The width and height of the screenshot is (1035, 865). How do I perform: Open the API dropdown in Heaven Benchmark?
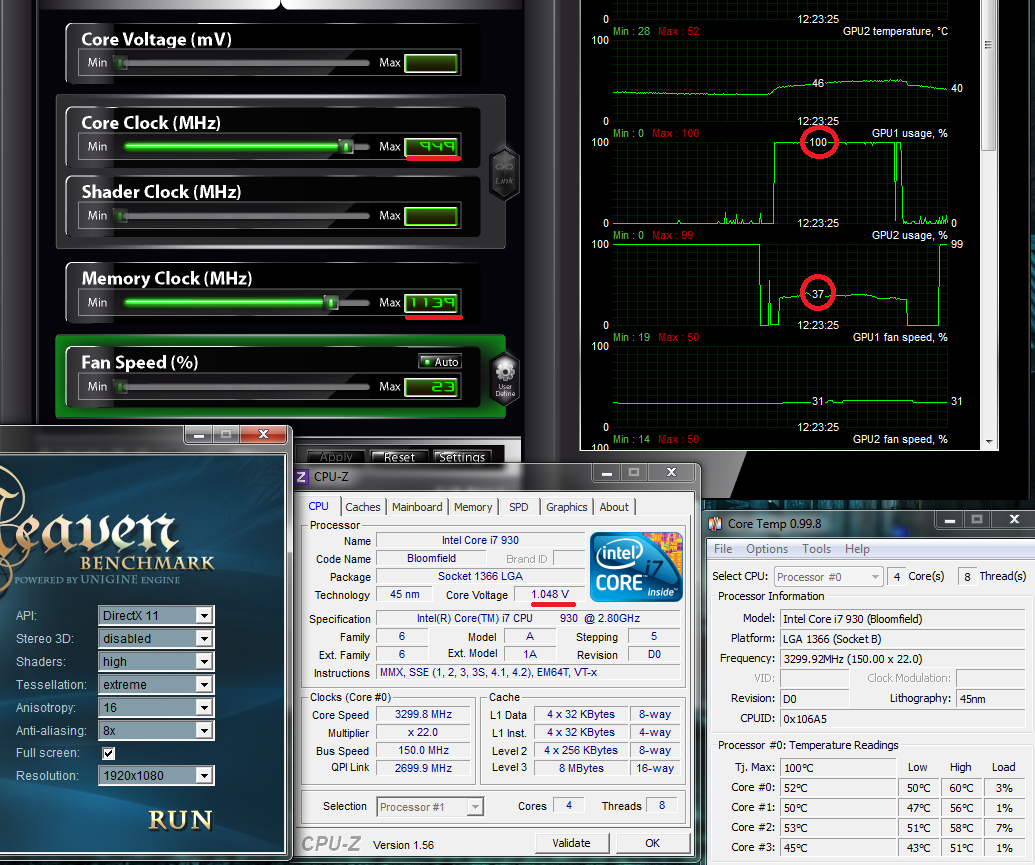pos(156,615)
